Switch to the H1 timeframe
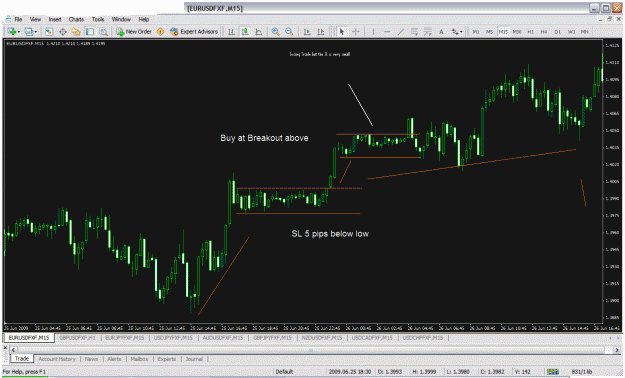625x378 pixels. click(x=531, y=32)
